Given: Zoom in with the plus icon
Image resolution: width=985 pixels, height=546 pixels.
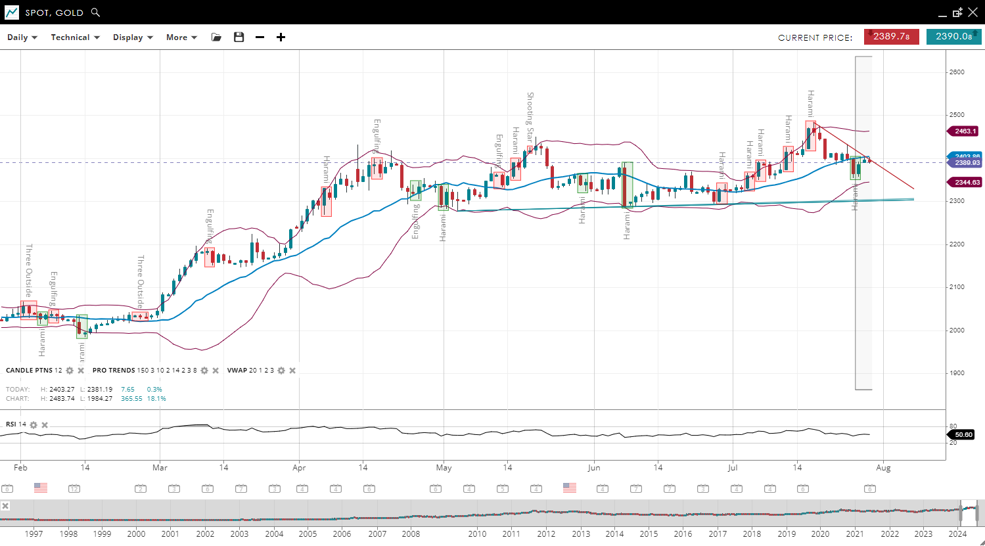Looking at the screenshot, I should point(281,37).
